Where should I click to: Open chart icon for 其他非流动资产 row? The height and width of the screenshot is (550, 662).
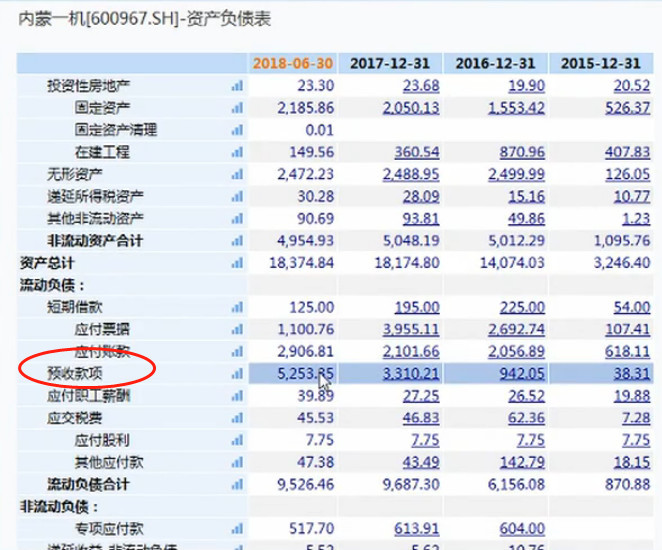[x=237, y=219]
